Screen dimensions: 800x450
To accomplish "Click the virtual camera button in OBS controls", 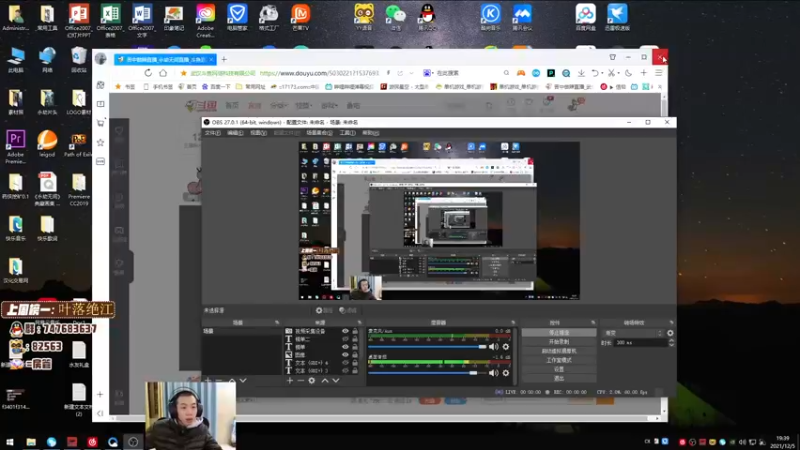I will (559, 351).
